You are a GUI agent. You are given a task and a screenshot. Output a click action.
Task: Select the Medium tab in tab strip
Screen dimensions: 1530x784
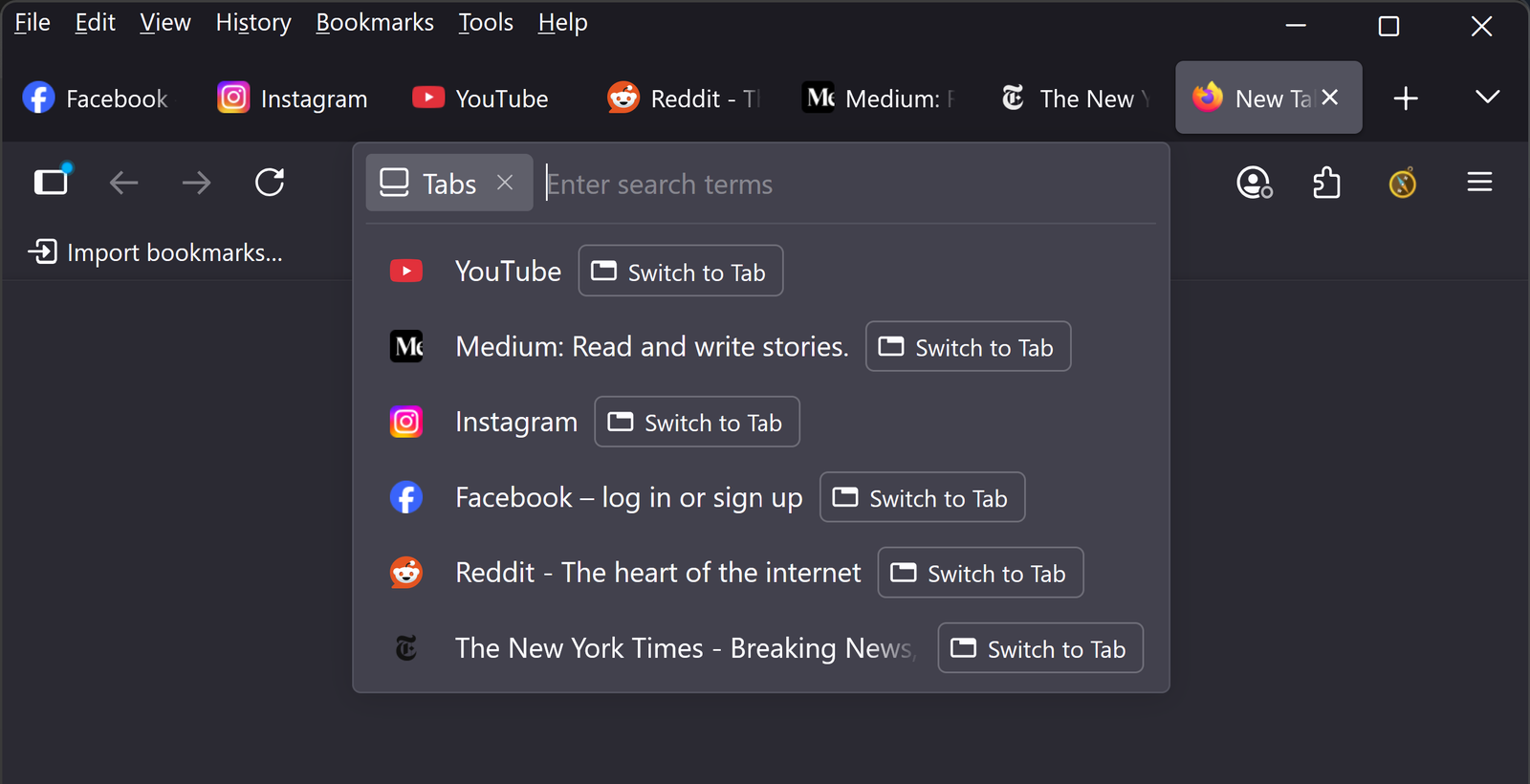(880, 98)
